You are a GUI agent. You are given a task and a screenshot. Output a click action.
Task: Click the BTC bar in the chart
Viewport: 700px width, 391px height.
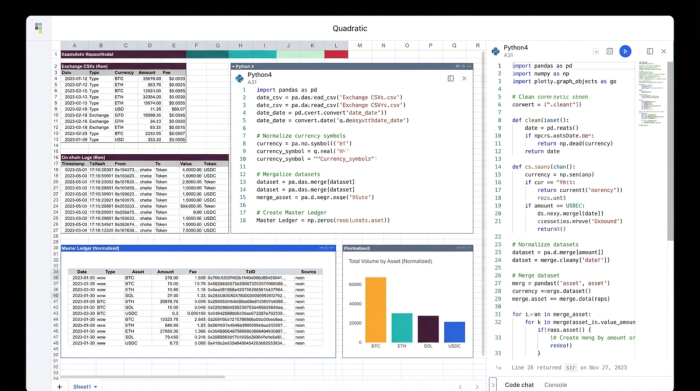point(375,310)
